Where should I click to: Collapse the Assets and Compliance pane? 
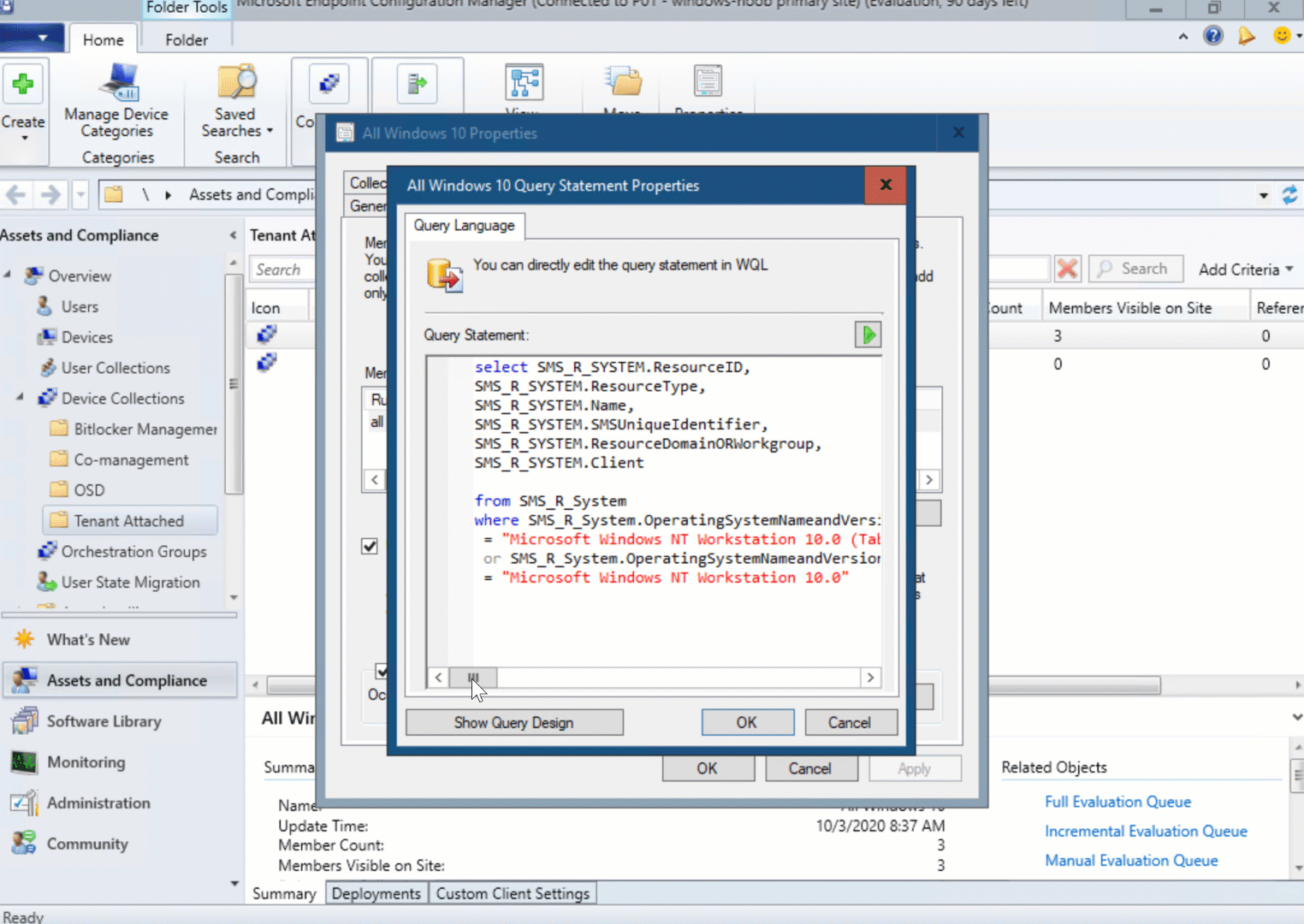click(233, 235)
